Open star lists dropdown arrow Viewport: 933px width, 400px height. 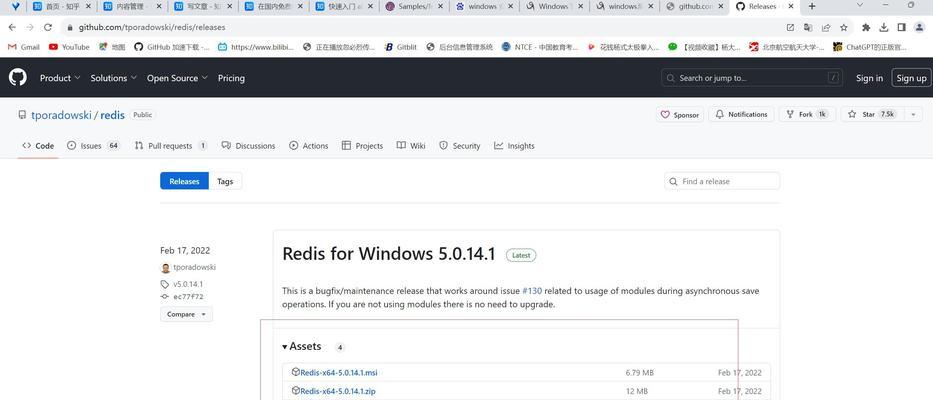pos(913,114)
